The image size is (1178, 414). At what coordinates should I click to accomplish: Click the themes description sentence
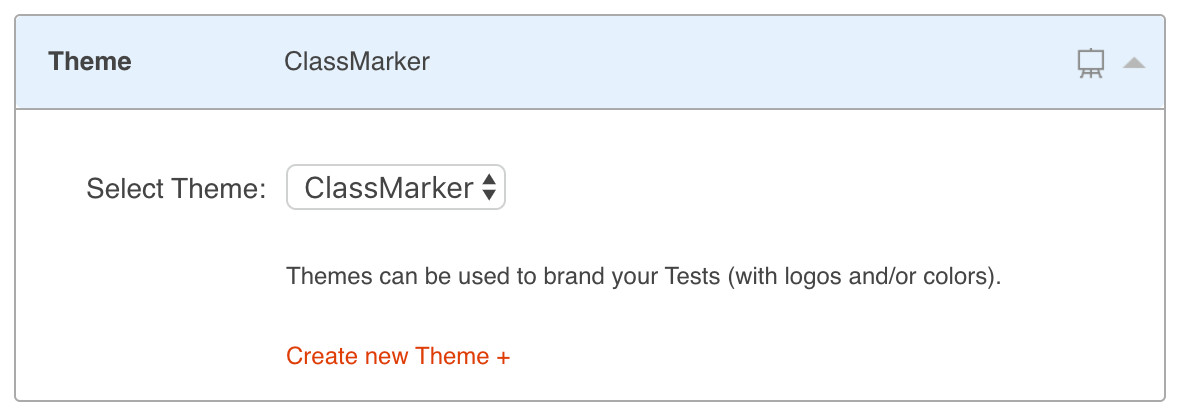(643, 276)
